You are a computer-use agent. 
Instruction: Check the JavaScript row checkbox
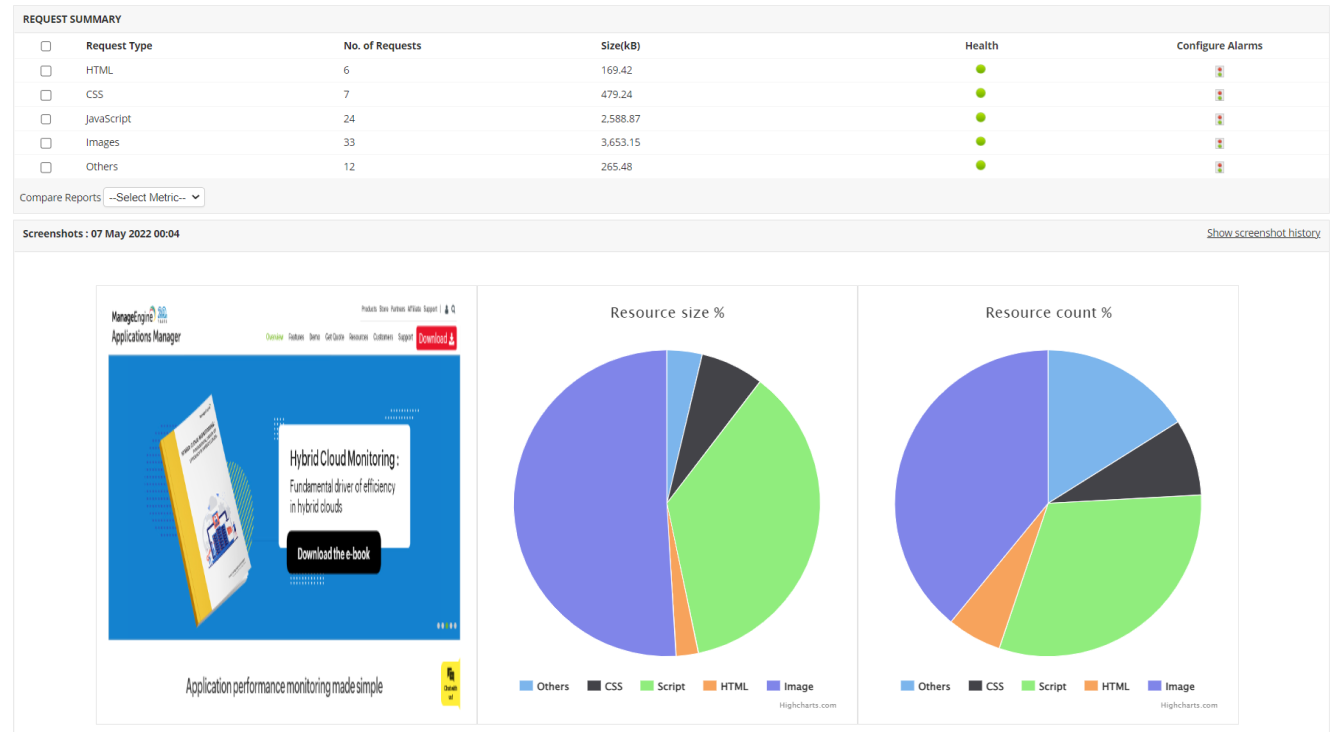point(46,119)
